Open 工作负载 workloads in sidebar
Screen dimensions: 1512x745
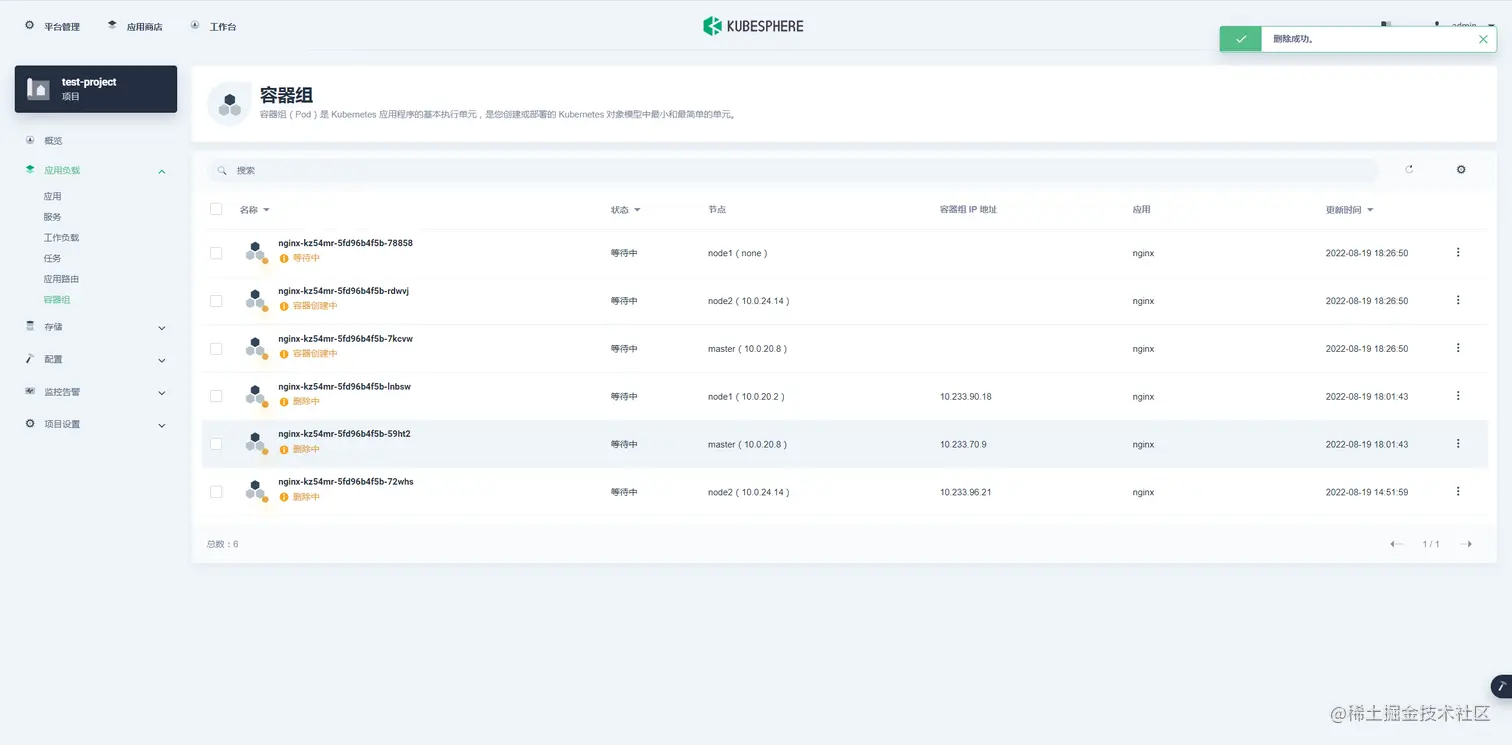pyautogui.click(x=61, y=238)
